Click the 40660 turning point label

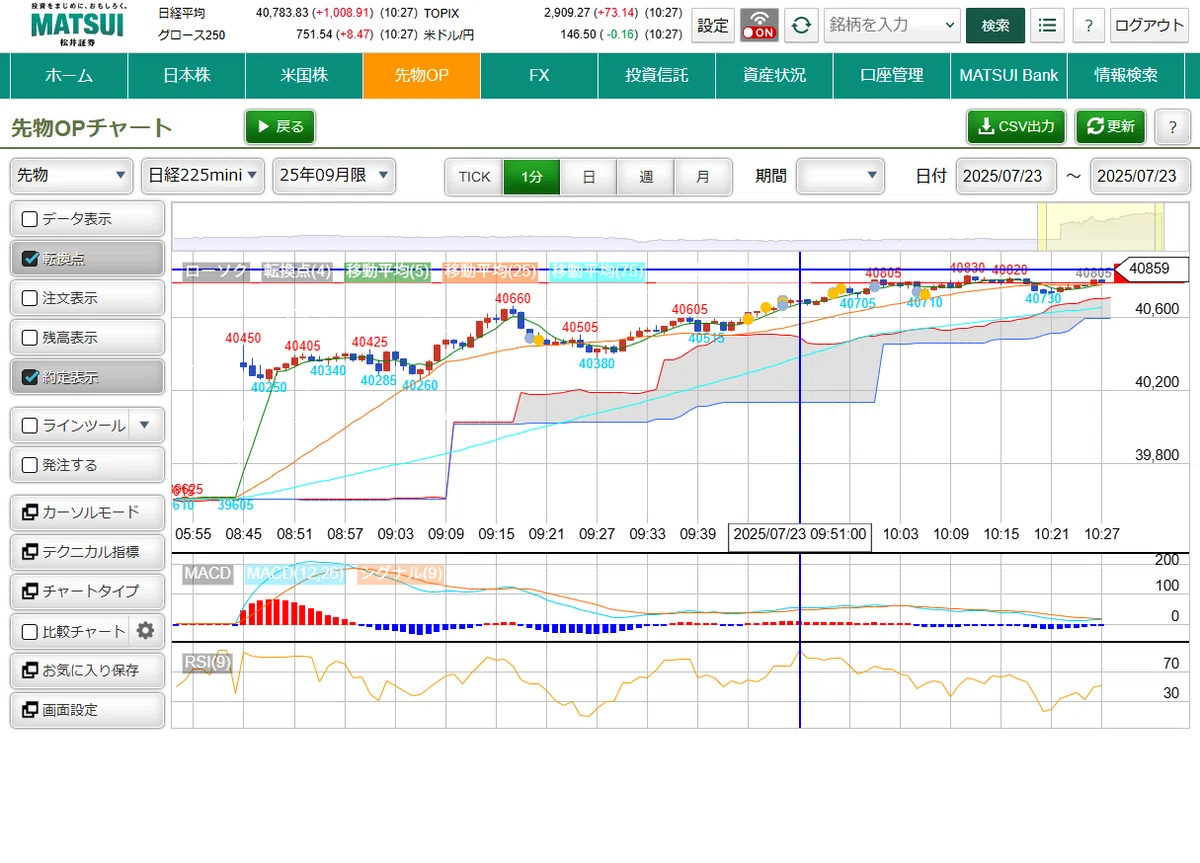(x=513, y=298)
